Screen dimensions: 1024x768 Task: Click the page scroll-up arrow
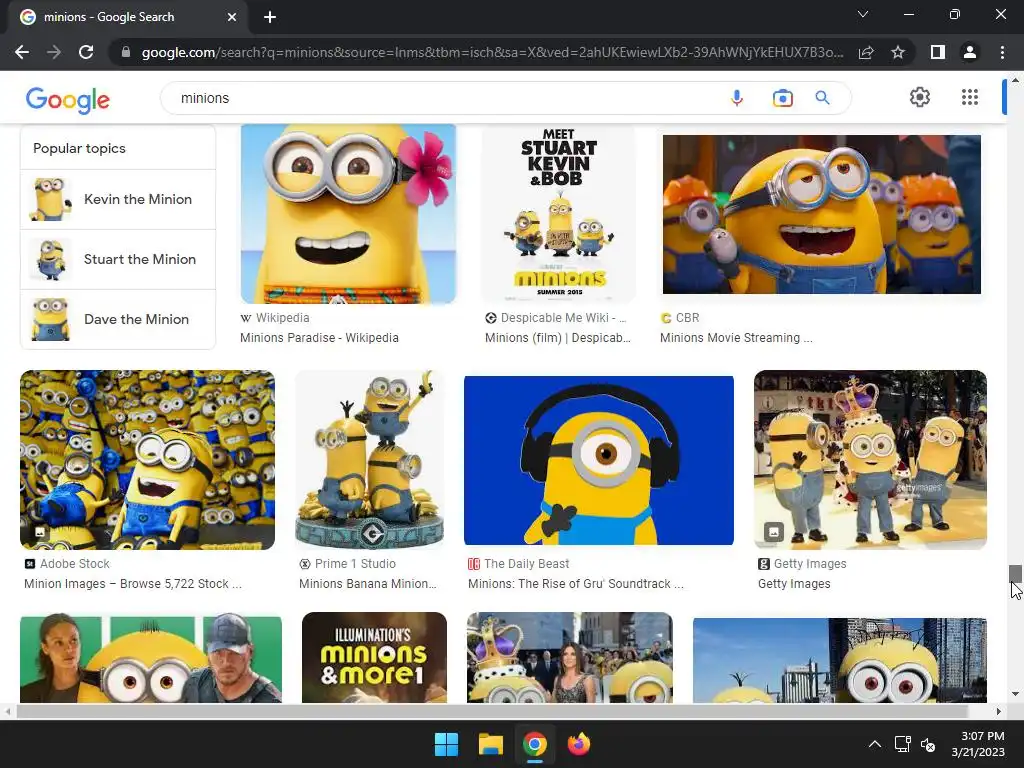[x=1015, y=80]
